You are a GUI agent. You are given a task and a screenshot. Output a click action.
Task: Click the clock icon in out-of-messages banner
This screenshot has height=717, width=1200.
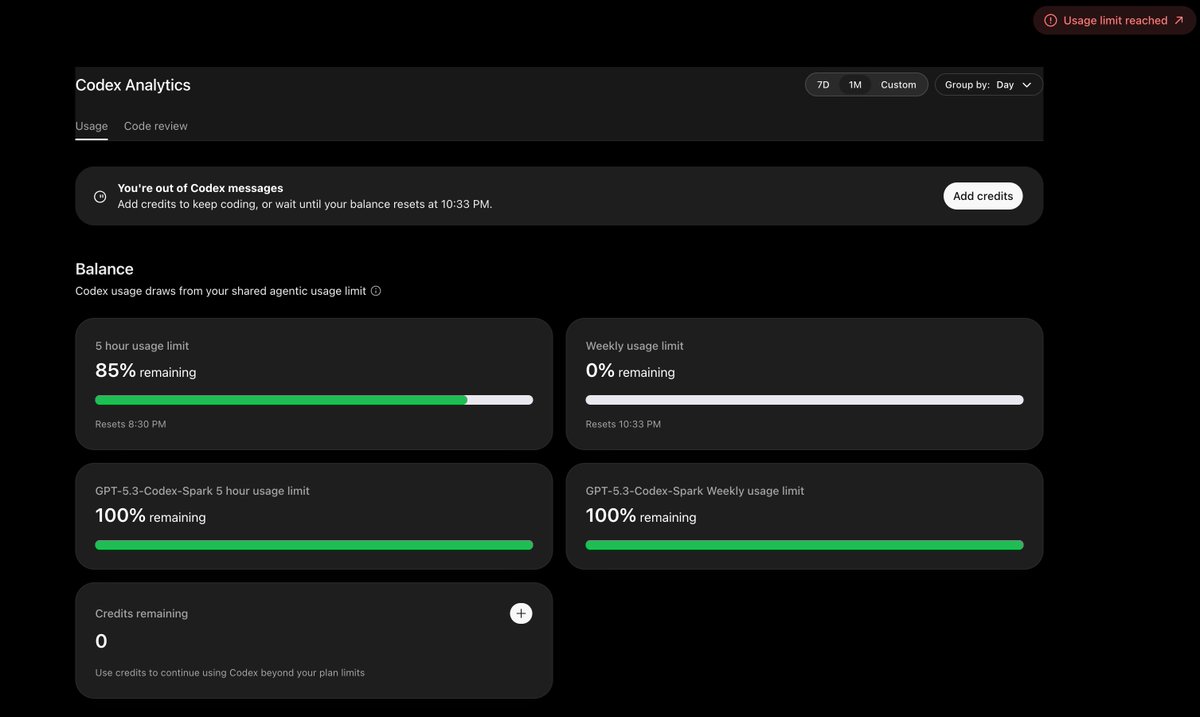(100, 197)
